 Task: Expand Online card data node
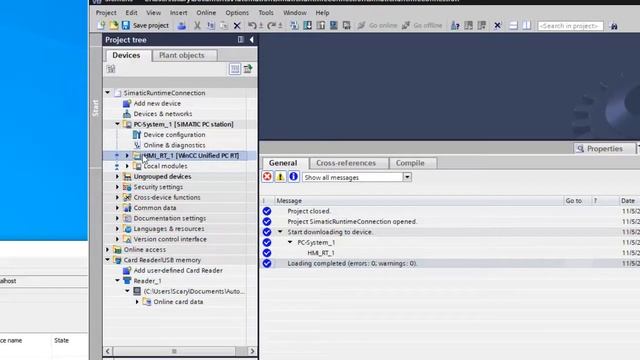click(137, 302)
